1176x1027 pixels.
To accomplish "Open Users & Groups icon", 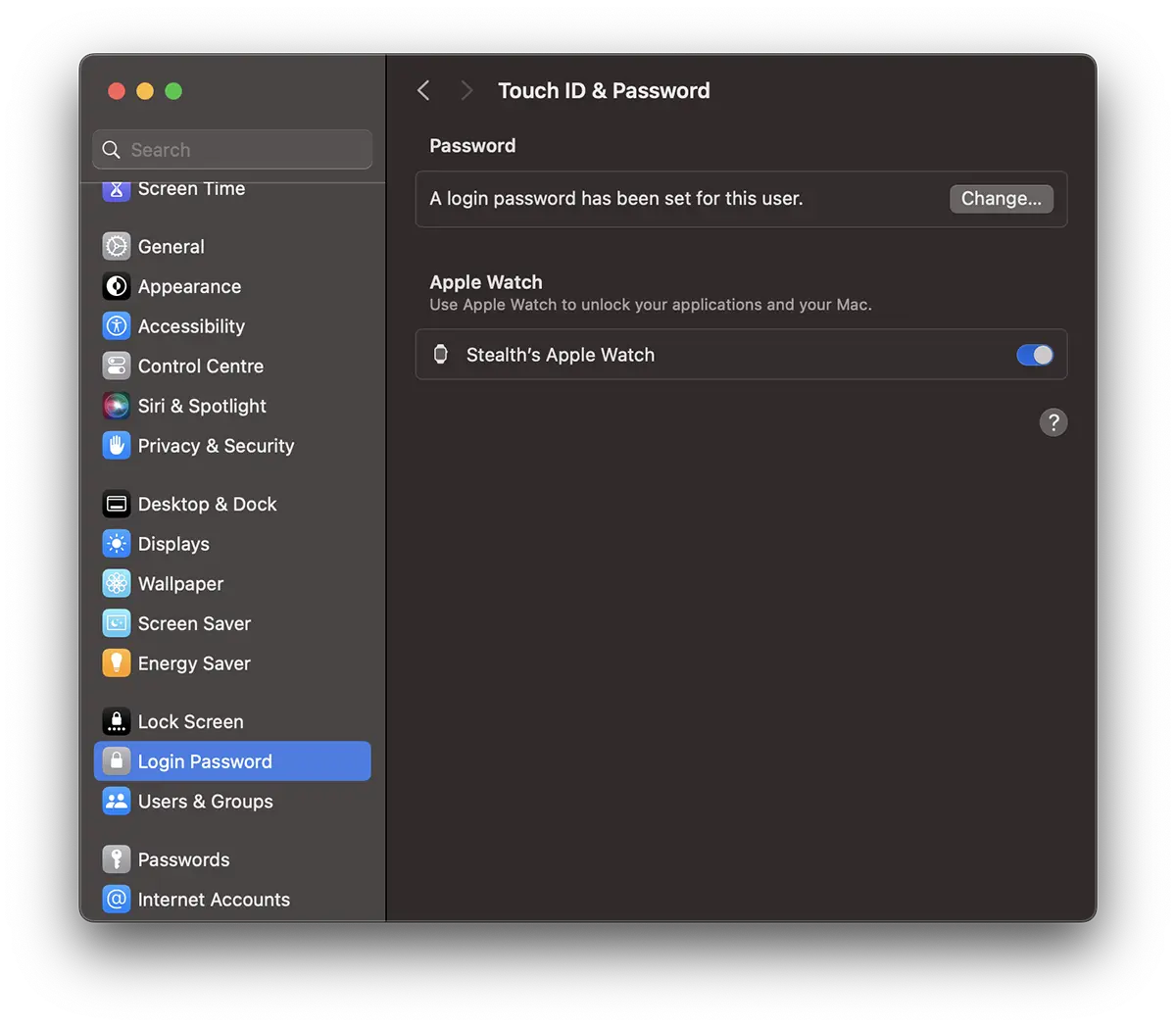I will (117, 801).
